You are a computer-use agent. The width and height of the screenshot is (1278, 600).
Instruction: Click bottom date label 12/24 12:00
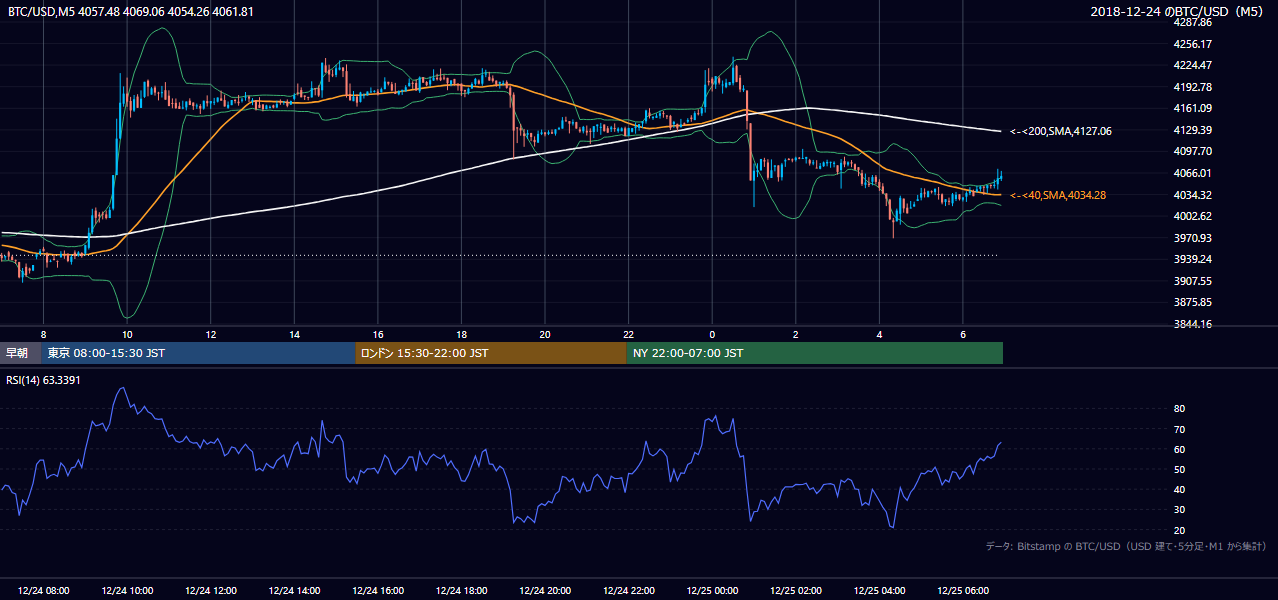pos(211,591)
